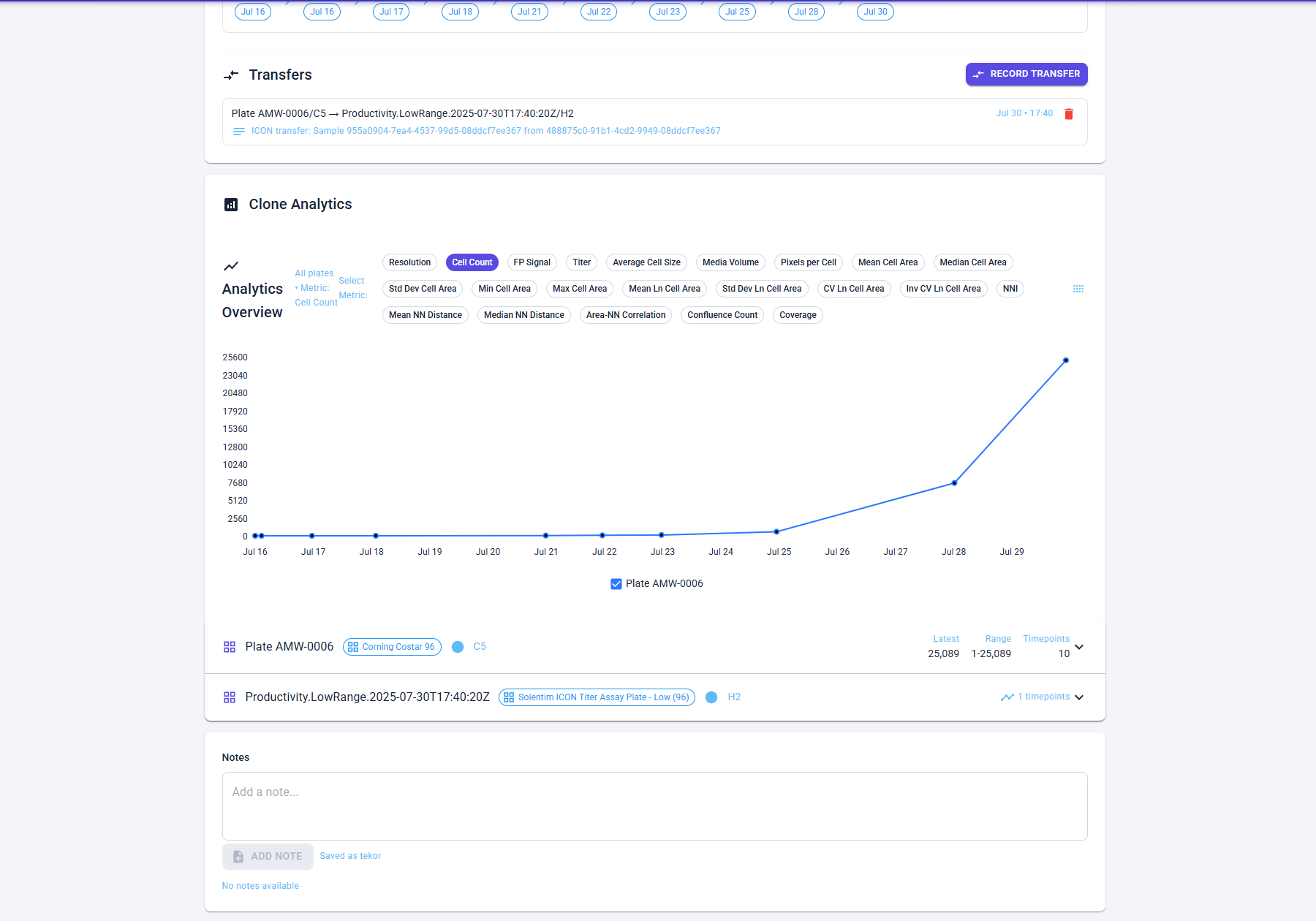Expand the Productivity.LowRange row chevron

[1079, 697]
